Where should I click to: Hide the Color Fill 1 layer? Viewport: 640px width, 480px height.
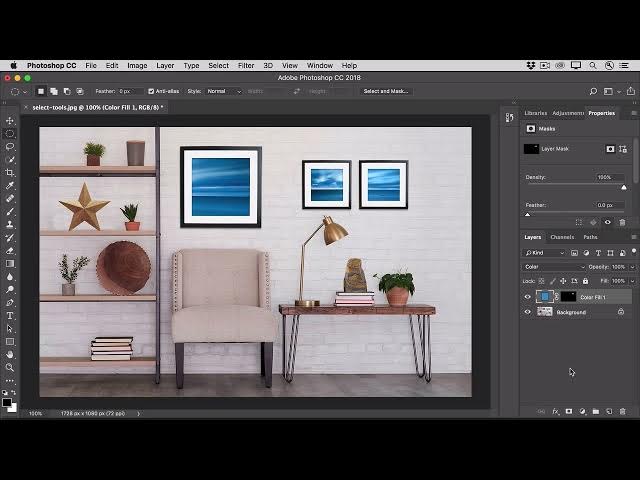(x=528, y=297)
